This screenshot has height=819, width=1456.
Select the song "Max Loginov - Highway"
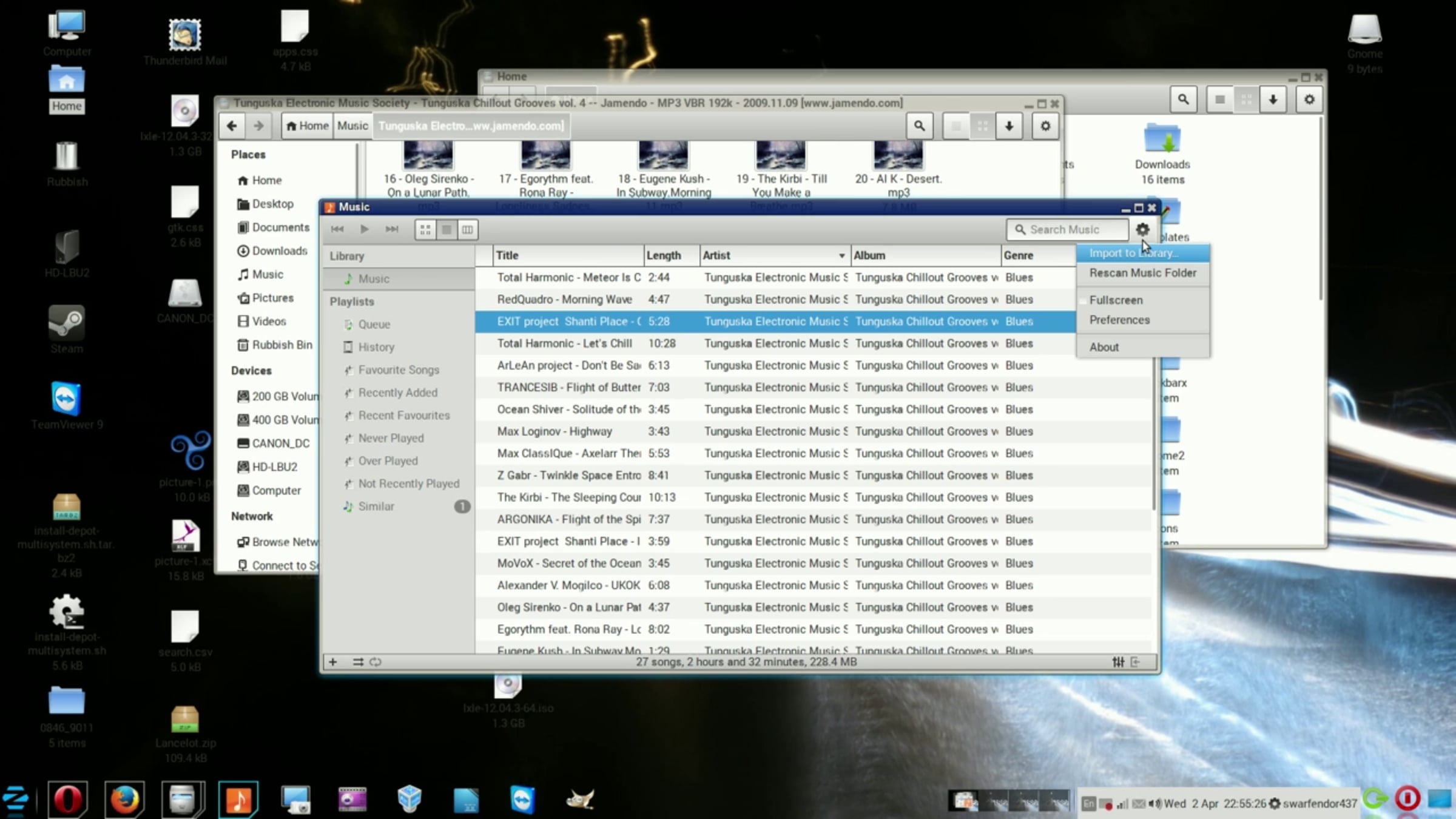pos(813,431)
